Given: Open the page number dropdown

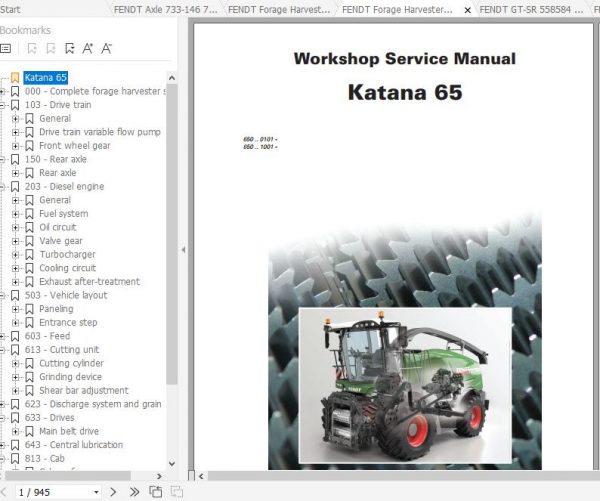Looking at the screenshot, I should (96, 492).
